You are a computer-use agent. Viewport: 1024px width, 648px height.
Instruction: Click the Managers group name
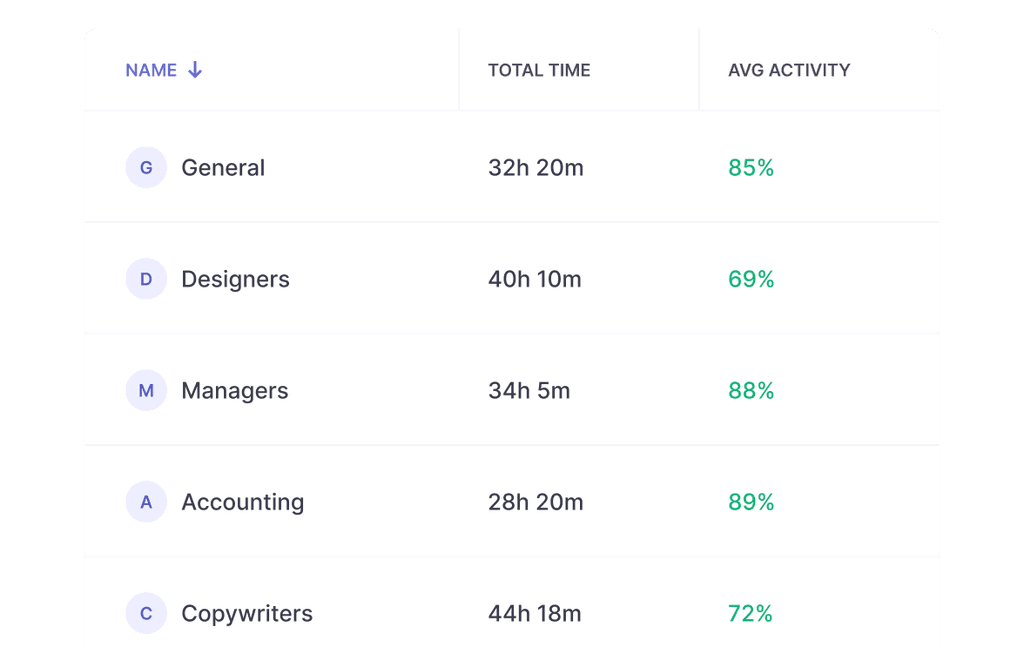point(234,390)
